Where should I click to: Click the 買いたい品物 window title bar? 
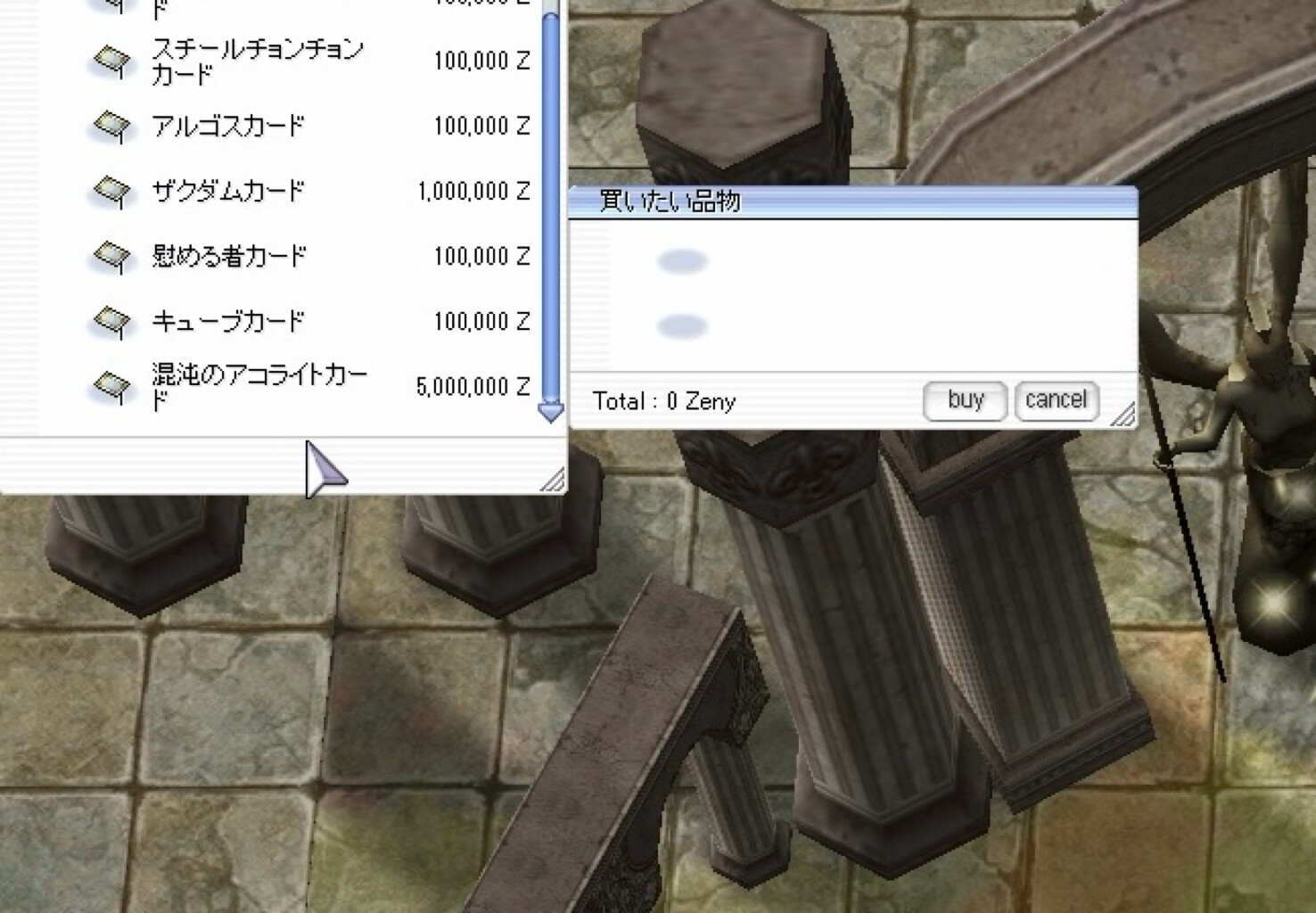(851, 202)
